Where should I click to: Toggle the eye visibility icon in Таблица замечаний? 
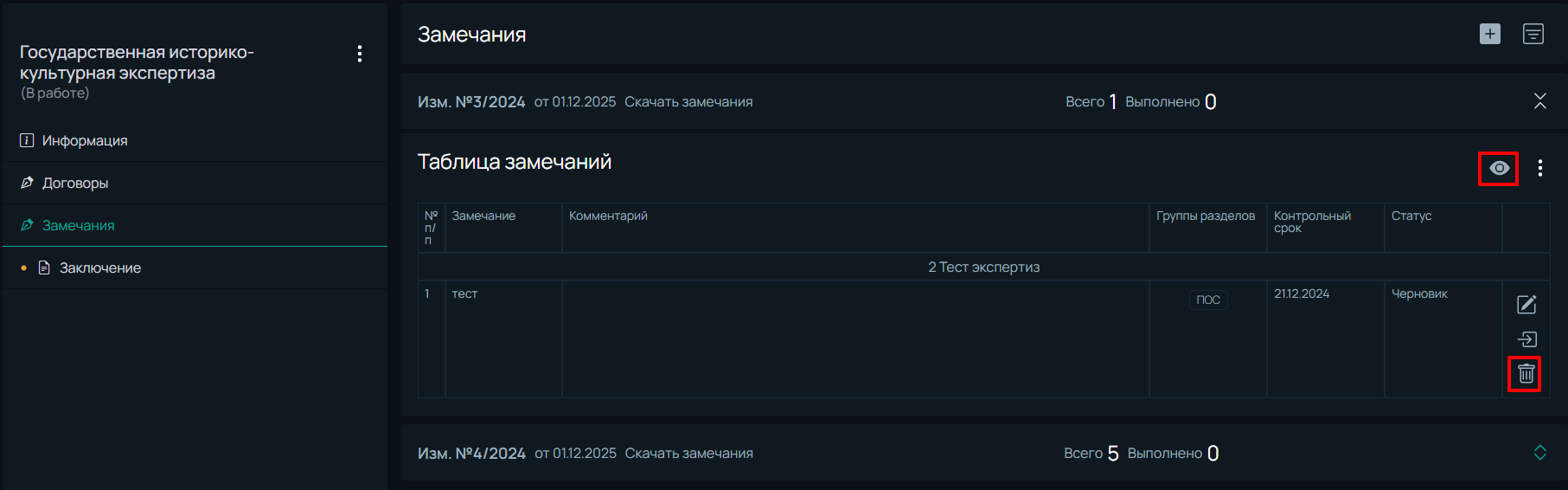1500,168
